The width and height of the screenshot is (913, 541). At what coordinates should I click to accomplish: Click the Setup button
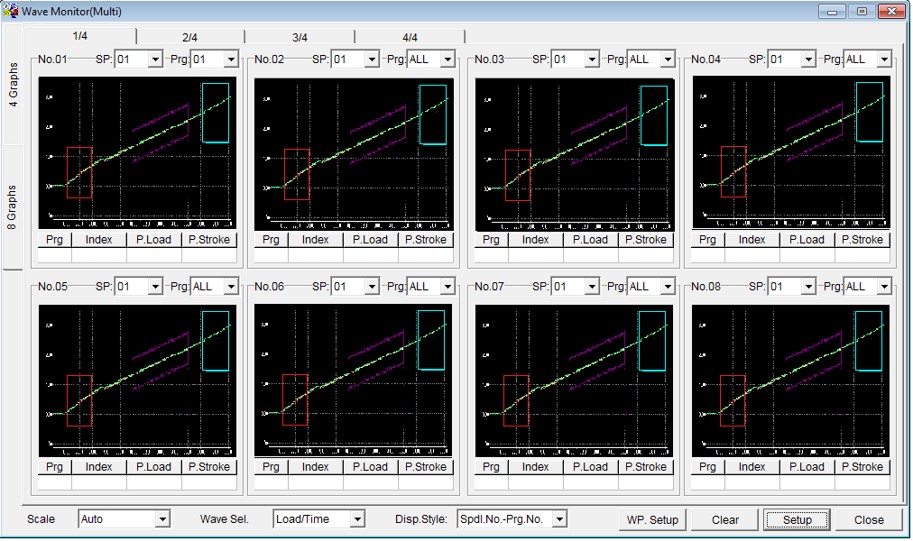click(x=797, y=519)
